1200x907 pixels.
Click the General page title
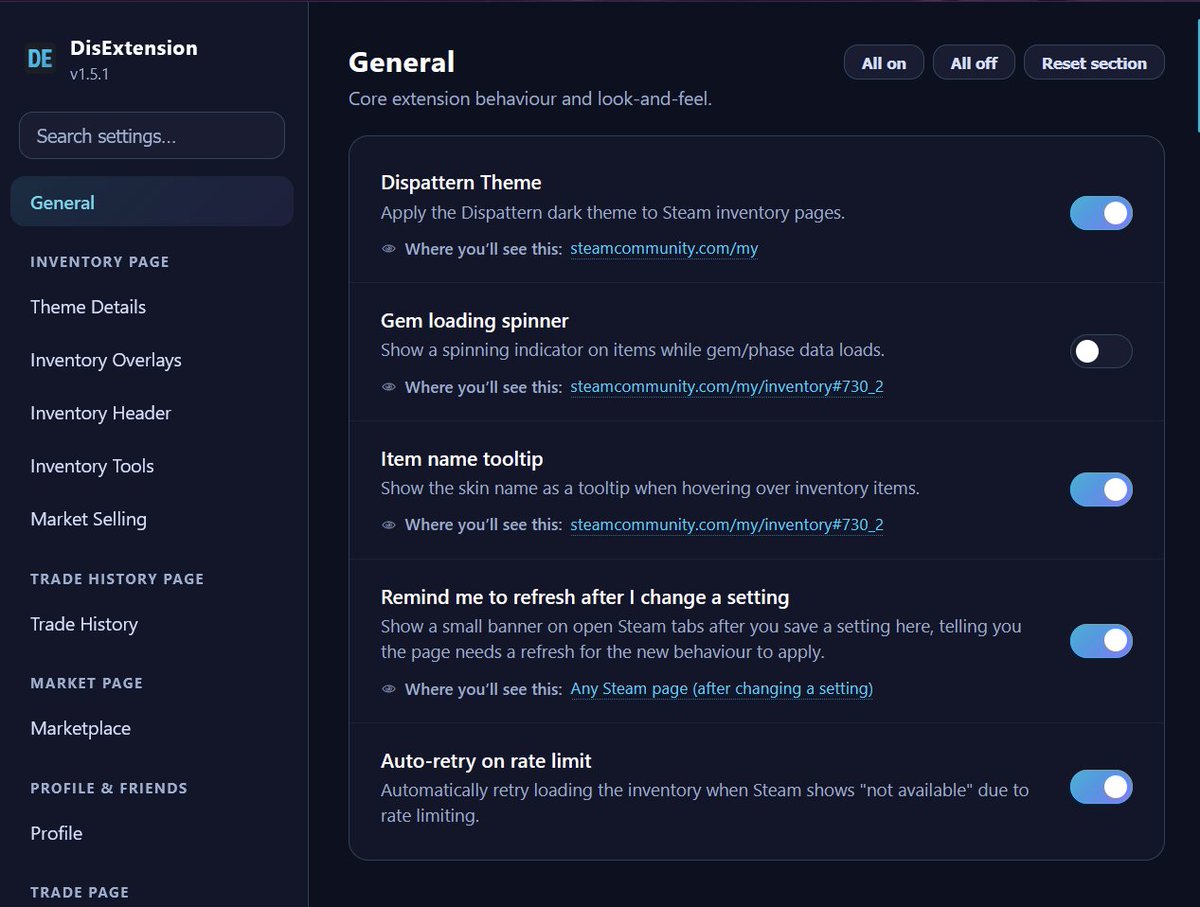point(402,62)
